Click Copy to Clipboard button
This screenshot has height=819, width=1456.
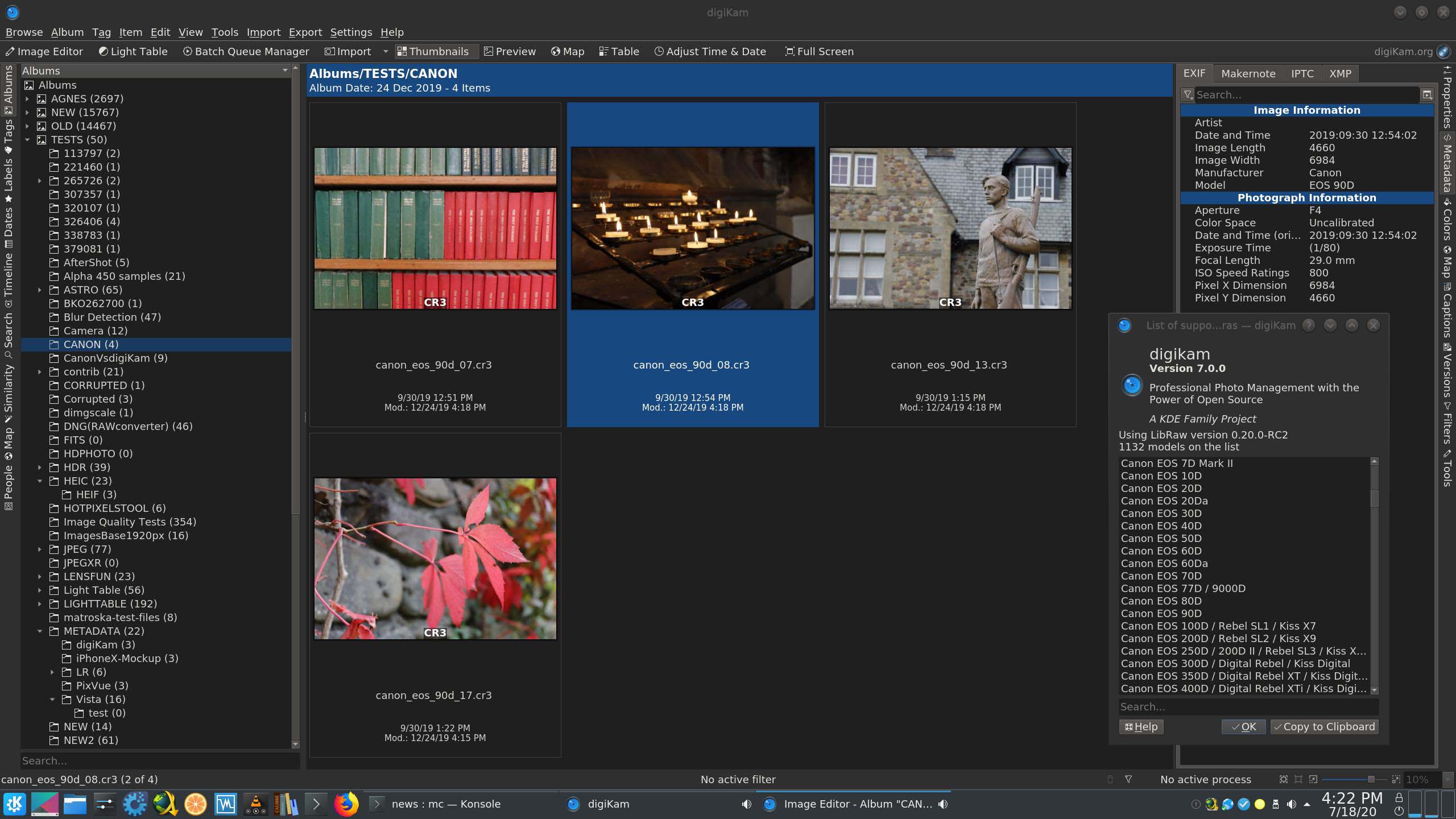1323,727
